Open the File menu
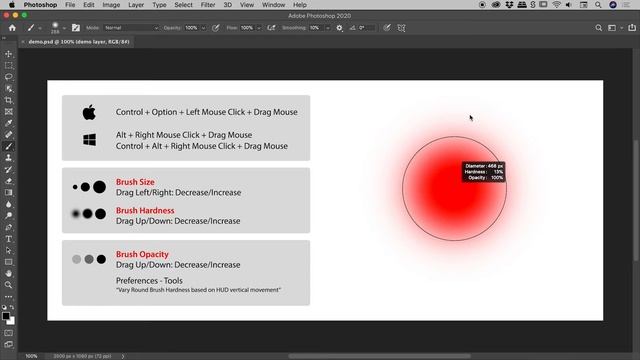640x360 pixels. [x=70, y=5]
